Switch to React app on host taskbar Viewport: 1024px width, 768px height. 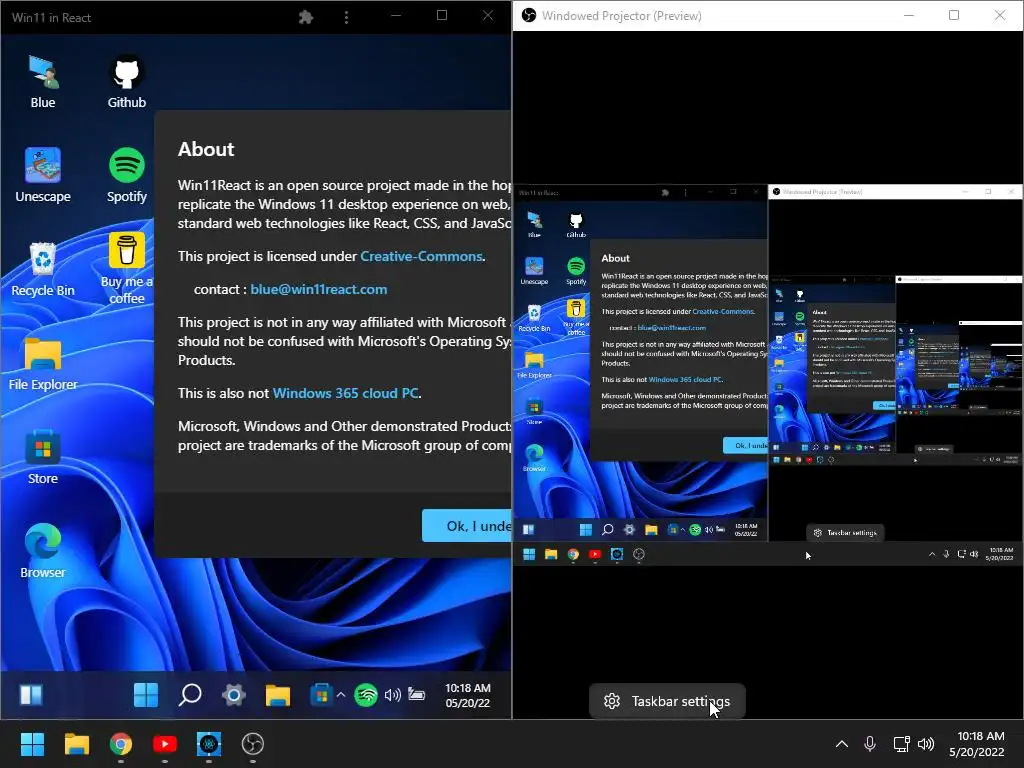(209, 744)
